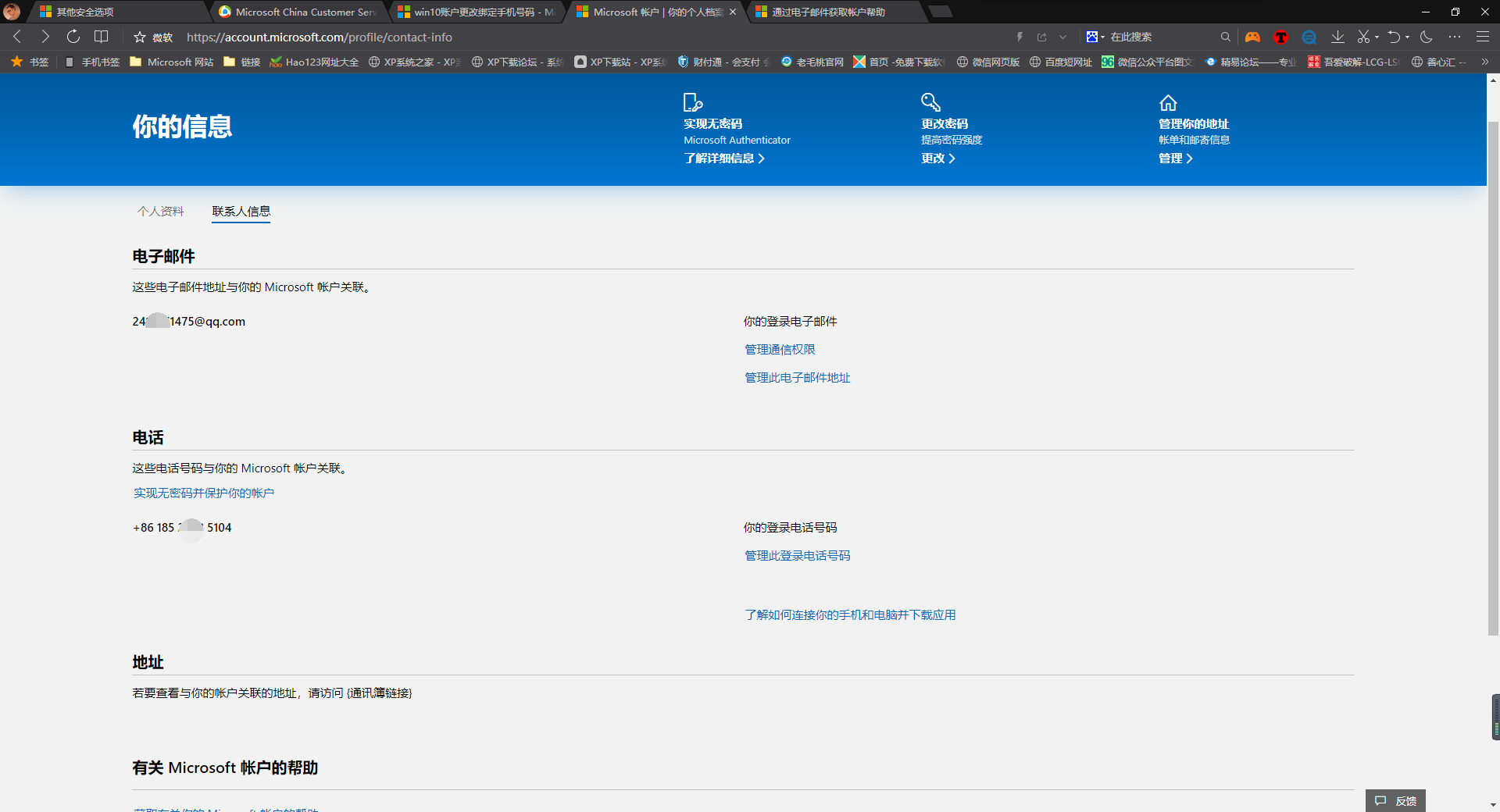Click the 管理通信权限 link

(779, 349)
